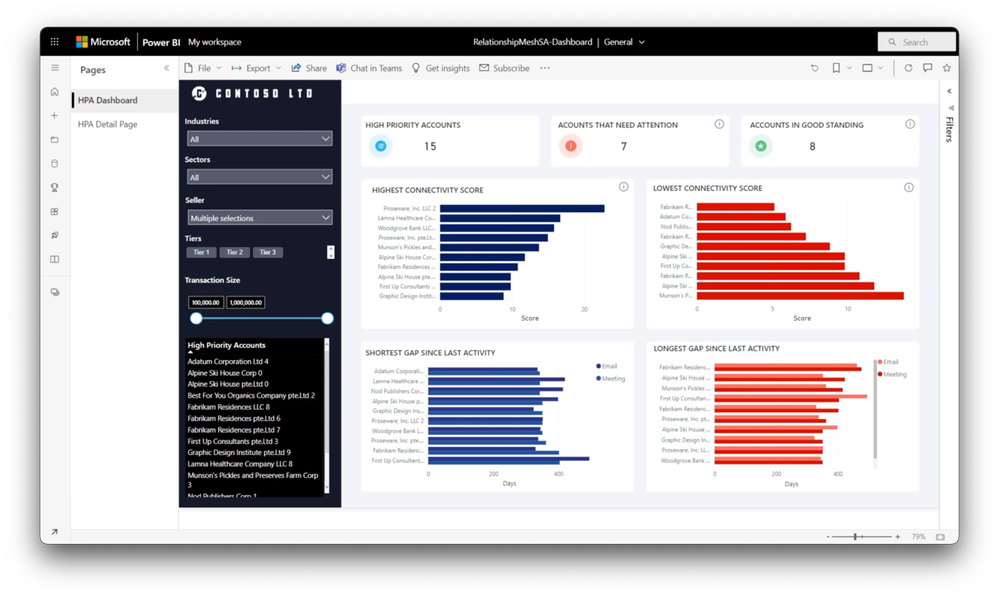Open more options ellipsis in the toolbar
Screen dimensions: 999x597
click(545, 68)
